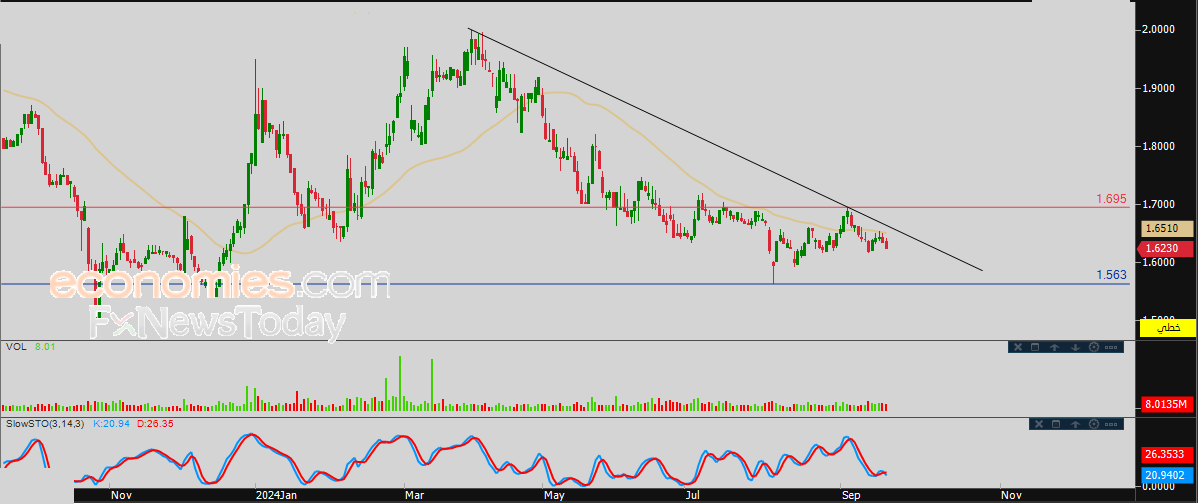Close the SlowSTO indicator panel
This screenshot has height=504, width=1198.
[x=1038, y=424]
